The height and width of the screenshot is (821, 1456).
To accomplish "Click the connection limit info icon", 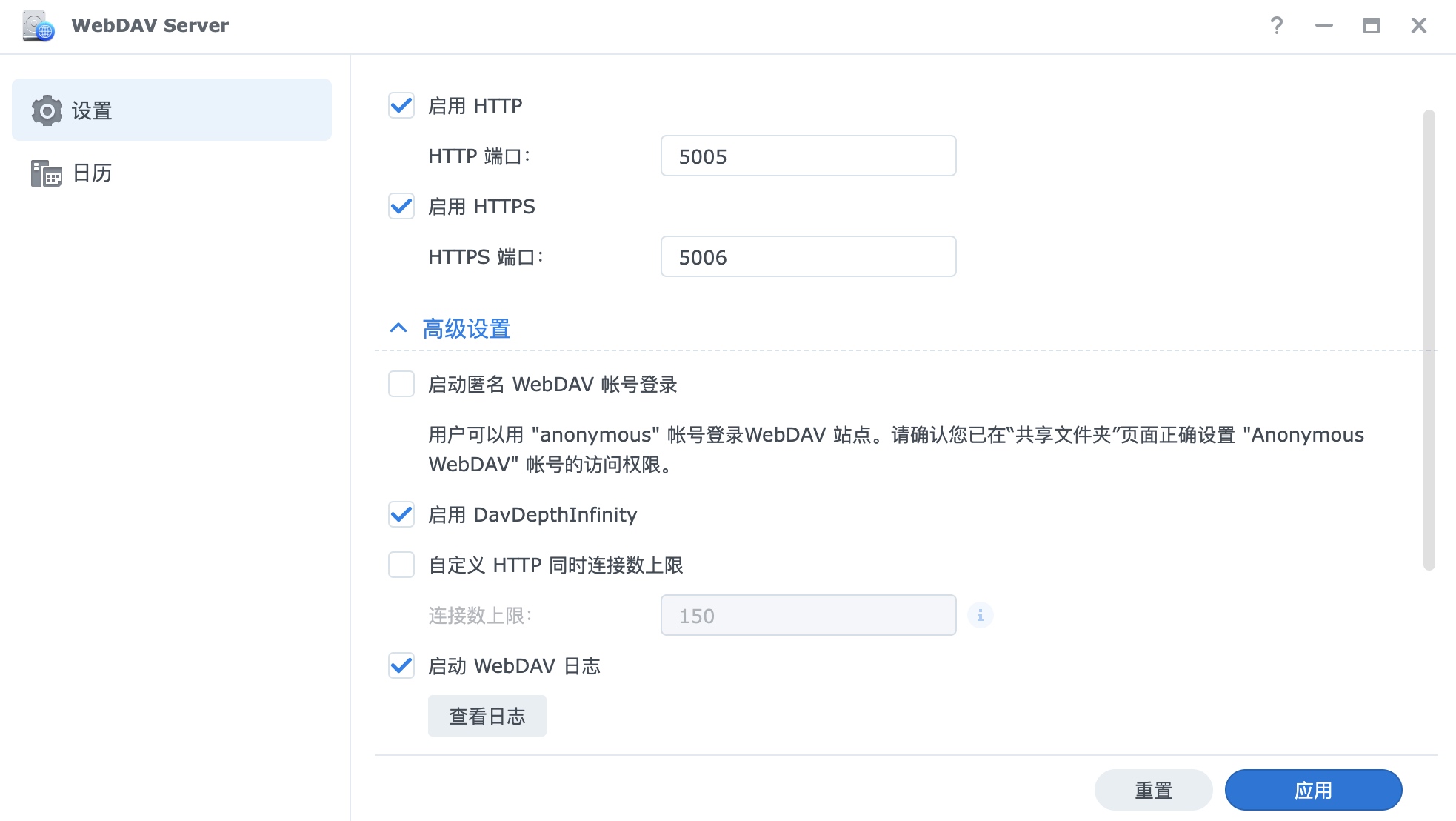I will (x=980, y=615).
